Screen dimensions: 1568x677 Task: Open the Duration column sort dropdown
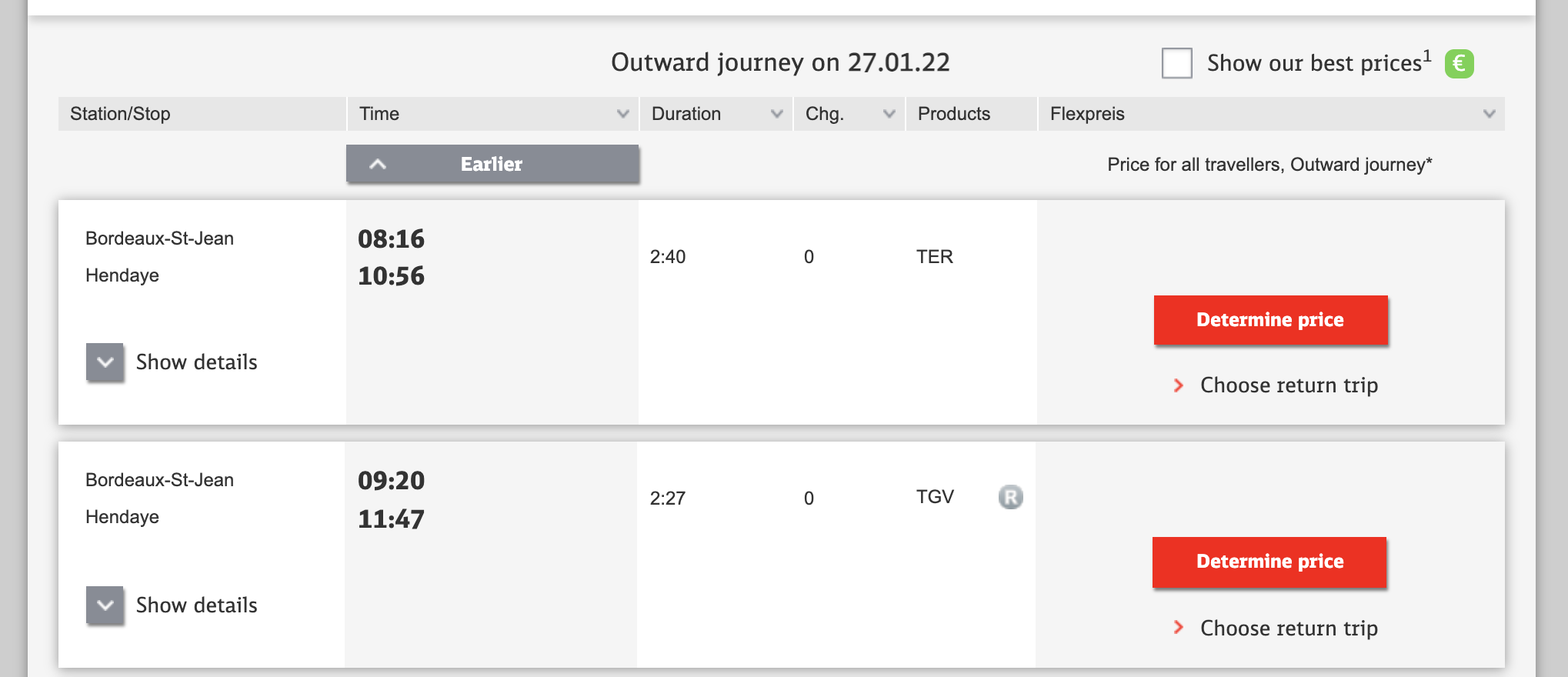(x=776, y=114)
